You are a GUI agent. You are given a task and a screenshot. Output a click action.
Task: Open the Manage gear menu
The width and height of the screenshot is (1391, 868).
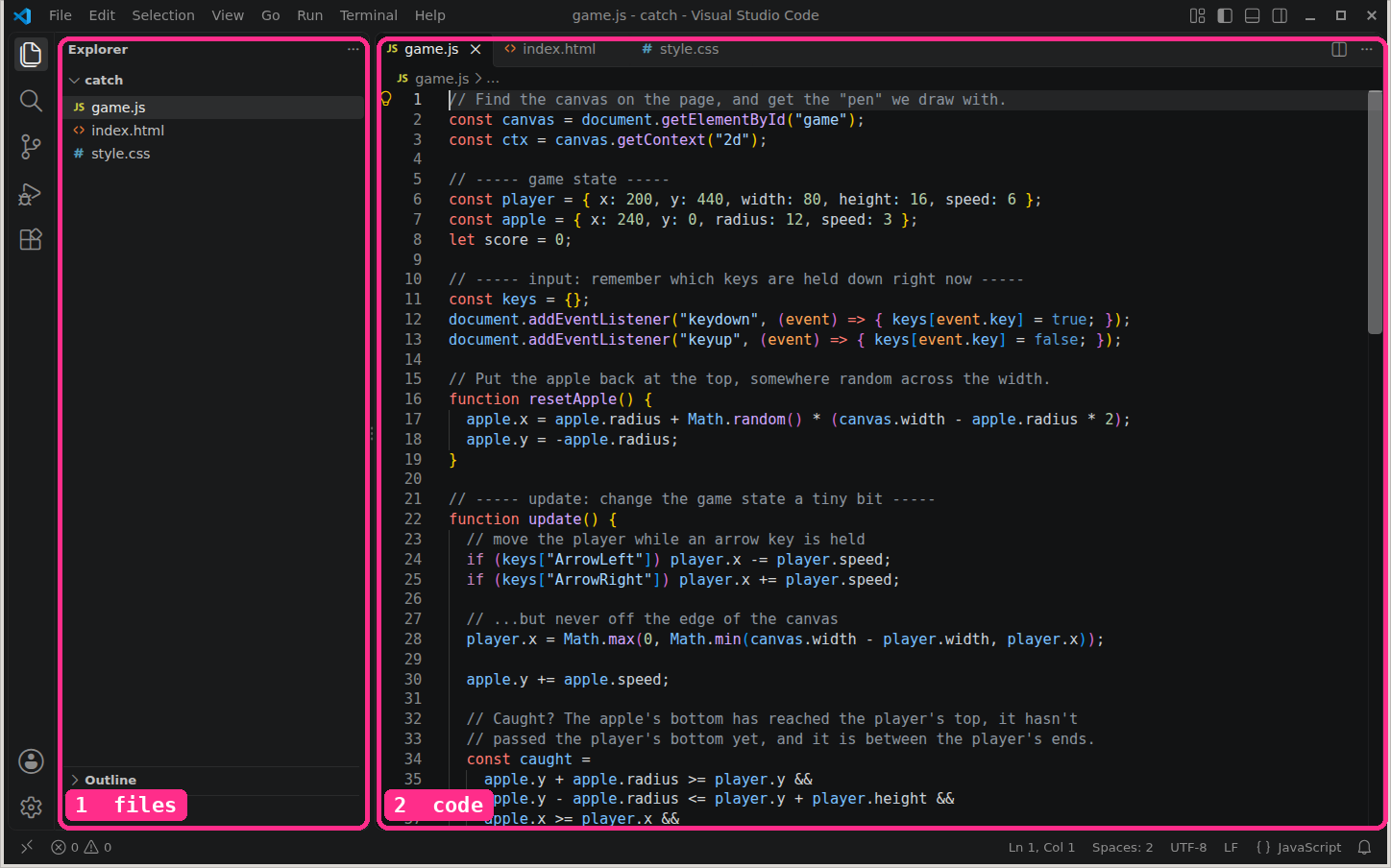31,808
